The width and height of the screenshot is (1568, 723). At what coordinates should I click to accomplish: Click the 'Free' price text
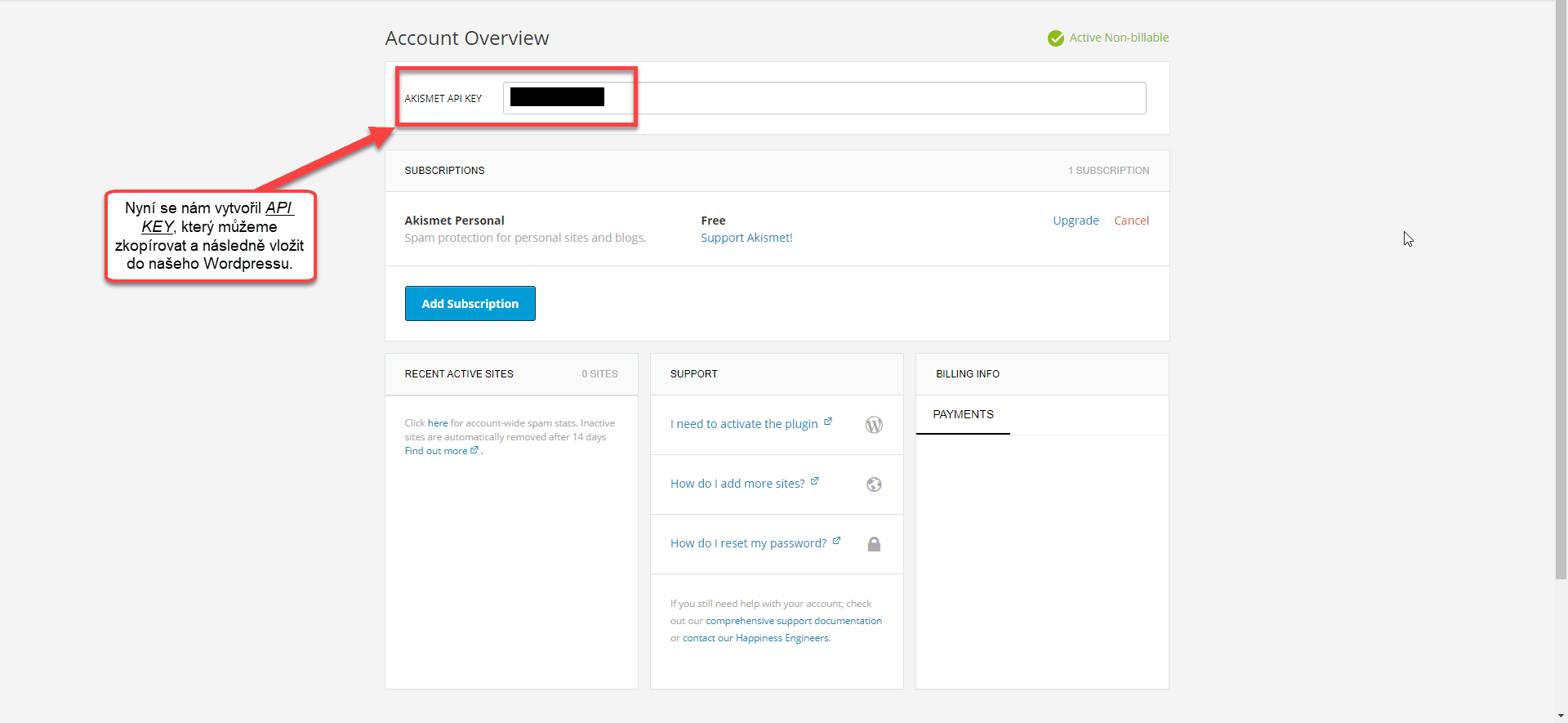pyautogui.click(x=713, y=221)
